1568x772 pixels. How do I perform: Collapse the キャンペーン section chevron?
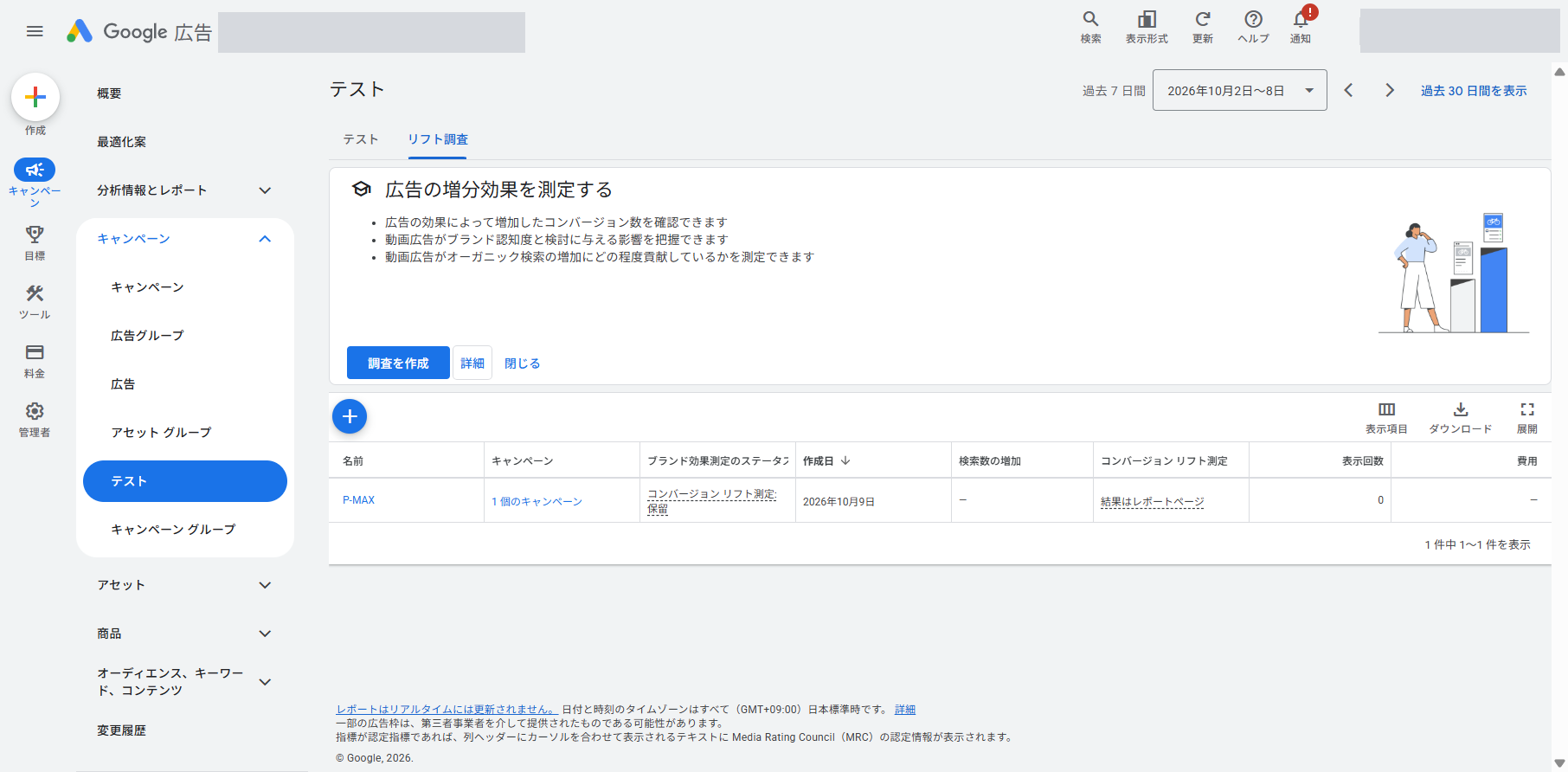click(x=266, y=239)
